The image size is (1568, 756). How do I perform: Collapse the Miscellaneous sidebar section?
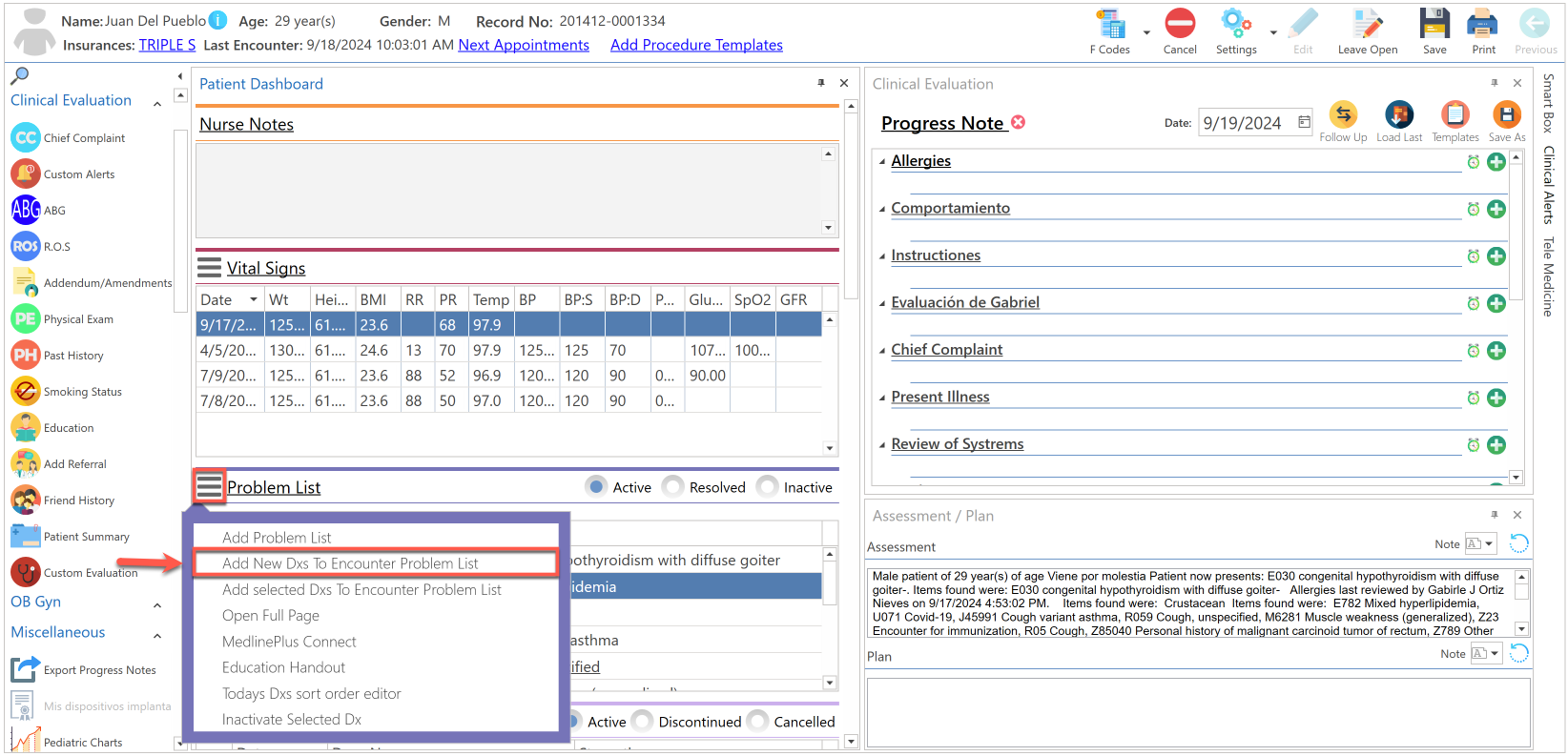(157, 635)
